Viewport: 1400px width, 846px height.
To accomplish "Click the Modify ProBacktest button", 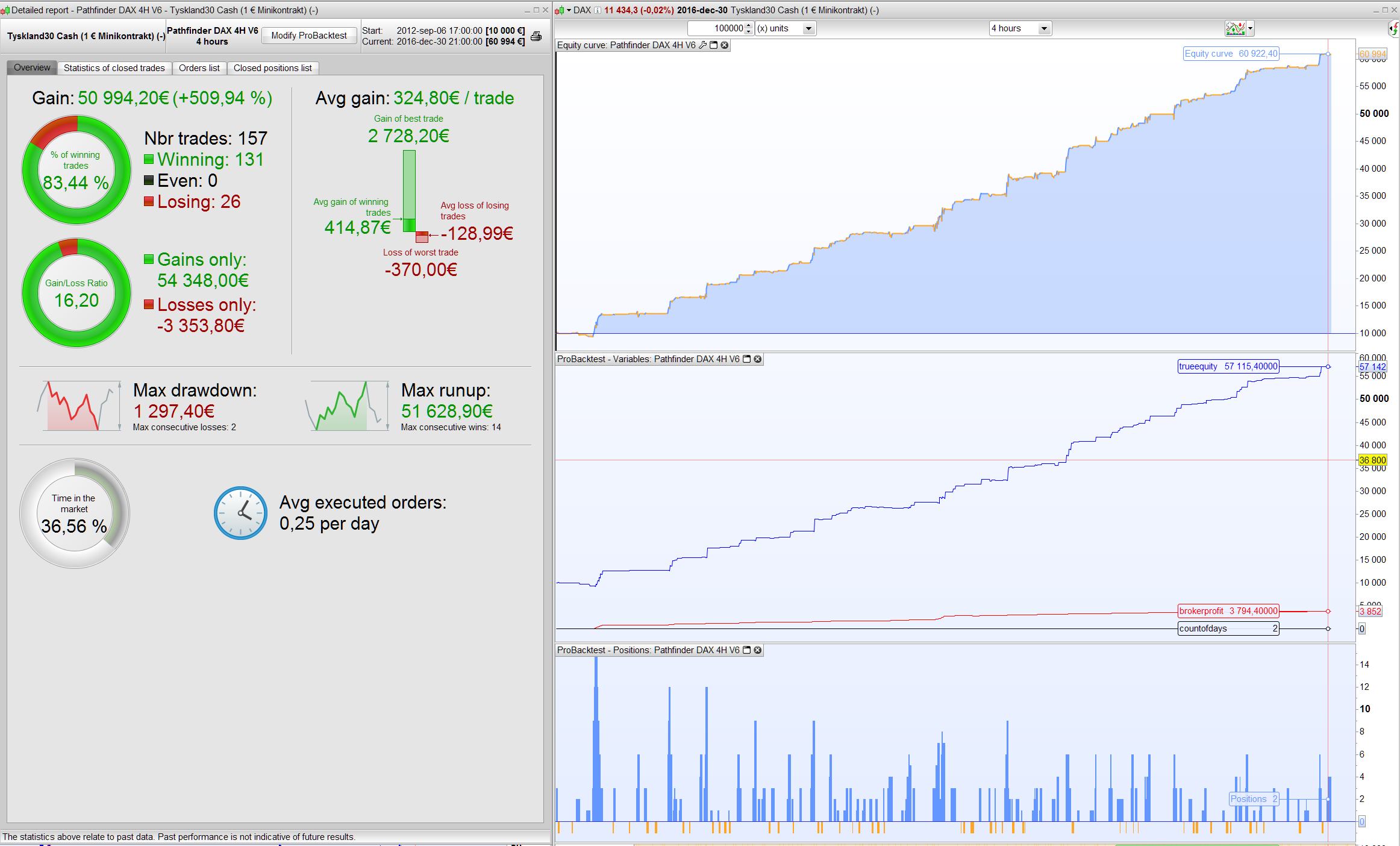I will click(x=308, y=36).
